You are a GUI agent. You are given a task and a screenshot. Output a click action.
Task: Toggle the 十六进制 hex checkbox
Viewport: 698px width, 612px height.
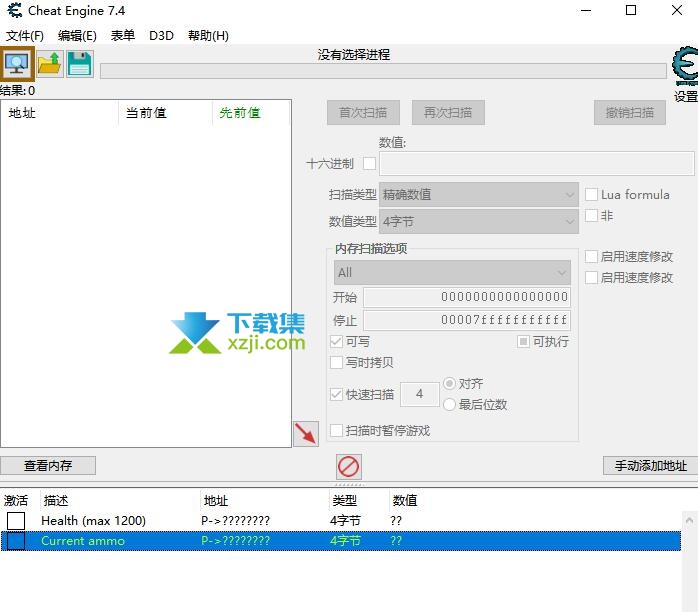click(x=369, y=163)
